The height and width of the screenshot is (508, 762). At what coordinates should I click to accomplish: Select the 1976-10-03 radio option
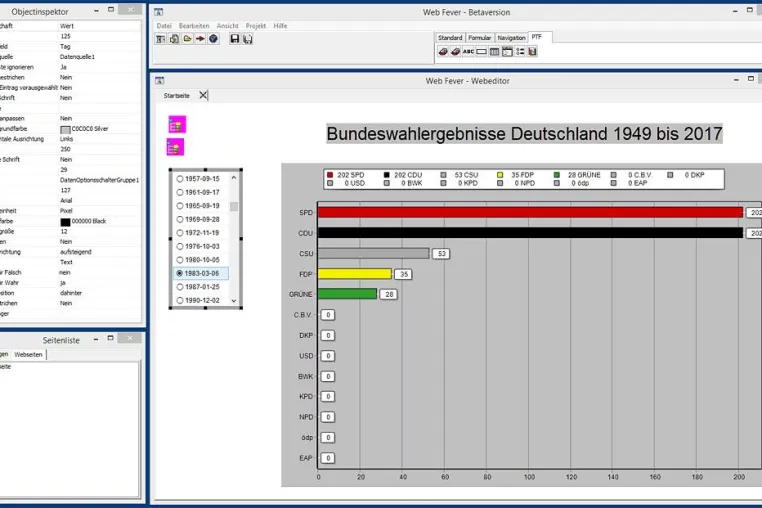[x=180, y=246]
